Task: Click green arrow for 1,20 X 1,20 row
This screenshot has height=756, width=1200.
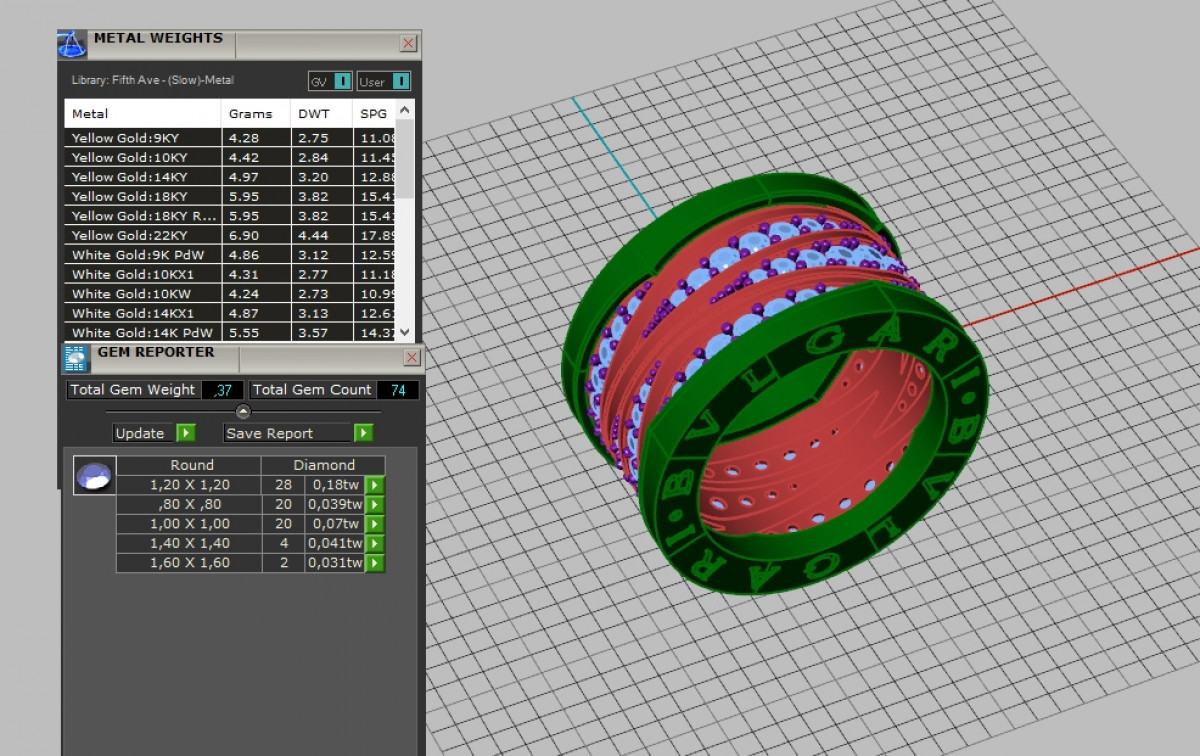Action: tap(374, 485)
